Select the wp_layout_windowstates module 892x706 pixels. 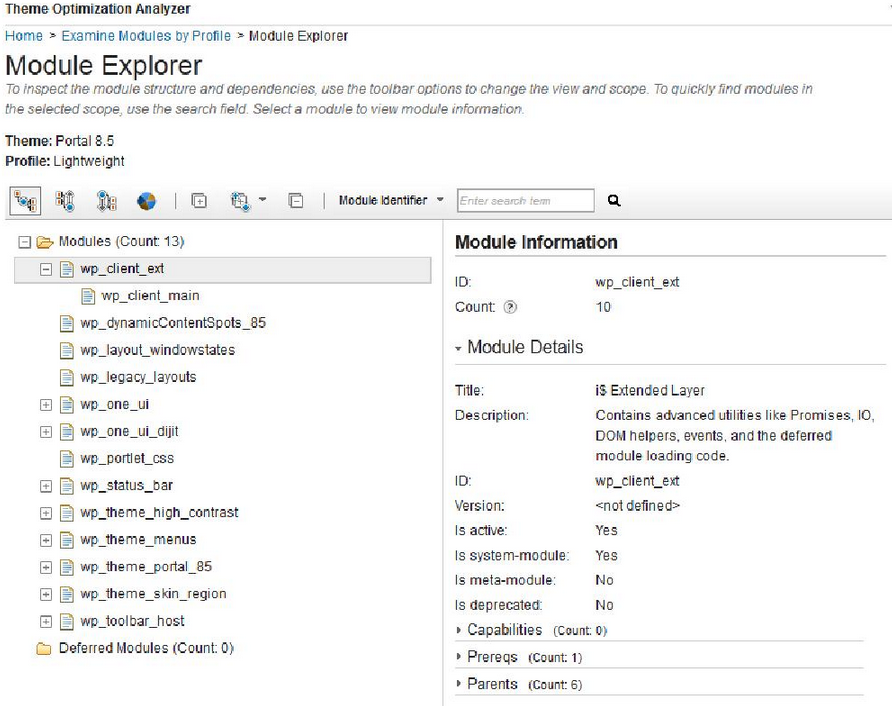(x=158, y=350)
